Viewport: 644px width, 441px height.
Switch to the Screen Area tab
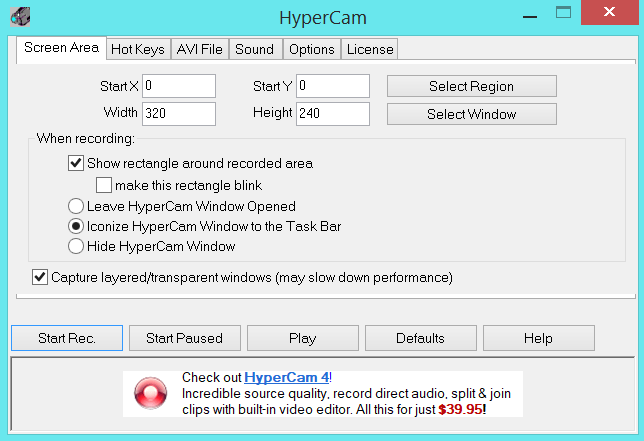61,48
